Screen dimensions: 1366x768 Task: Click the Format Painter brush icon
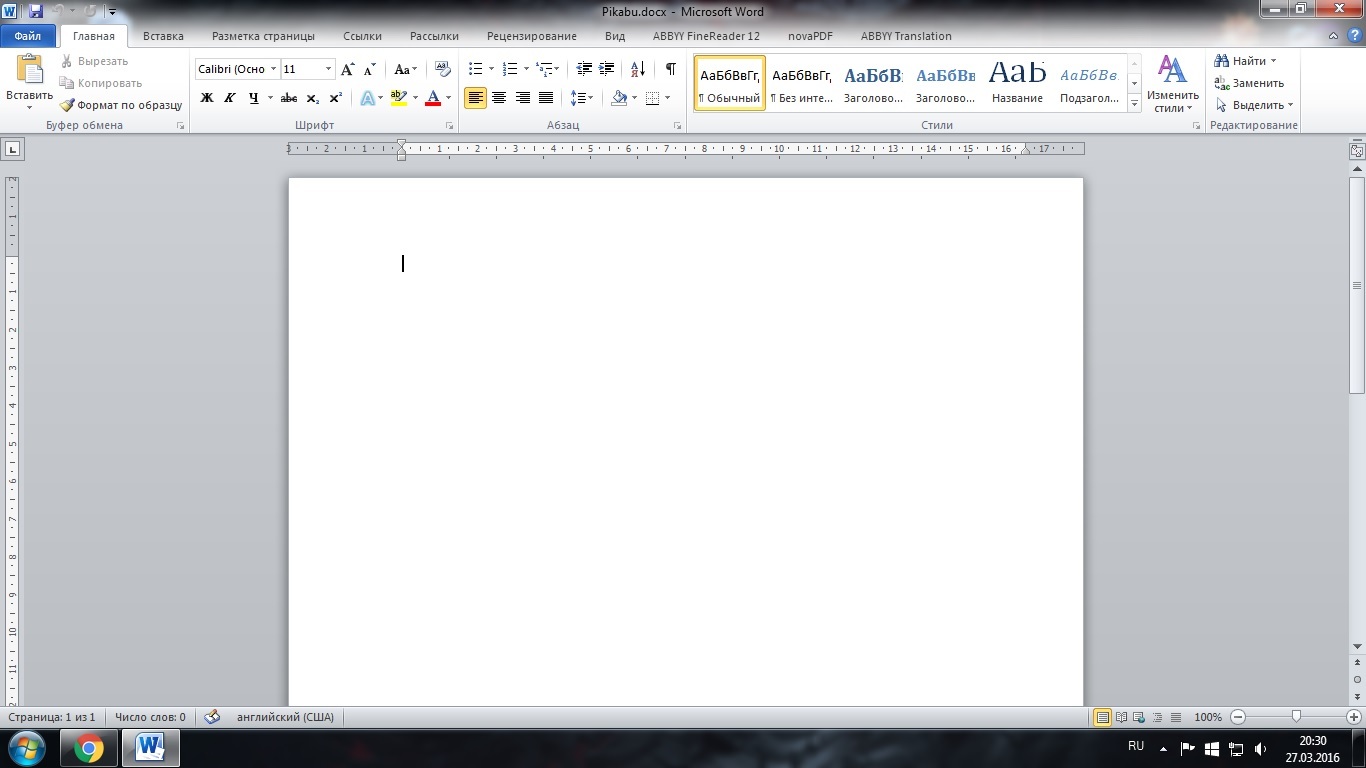click(x=67, y=105)
